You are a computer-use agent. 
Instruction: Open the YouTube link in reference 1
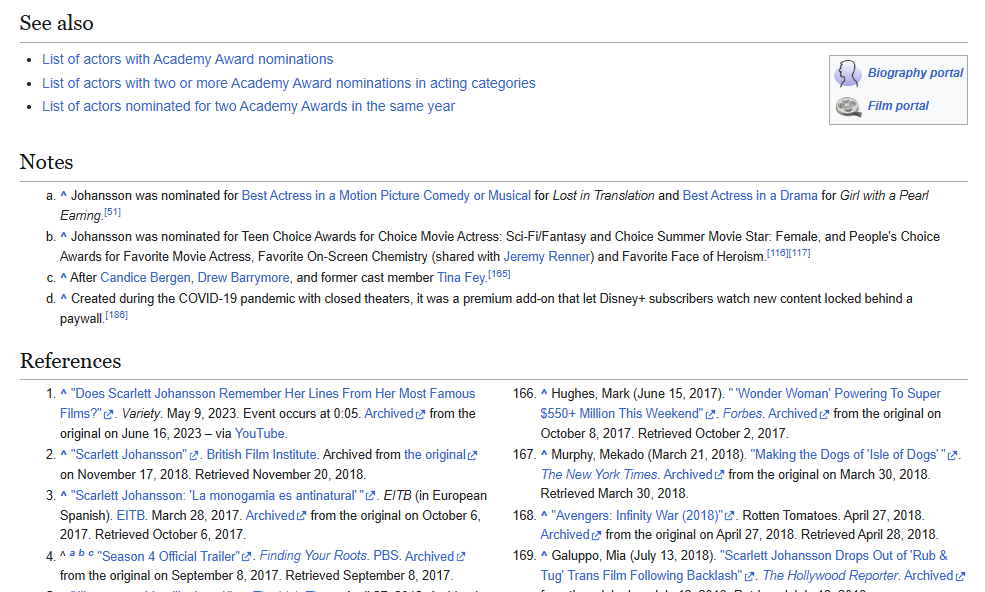(x=260, y=433)
